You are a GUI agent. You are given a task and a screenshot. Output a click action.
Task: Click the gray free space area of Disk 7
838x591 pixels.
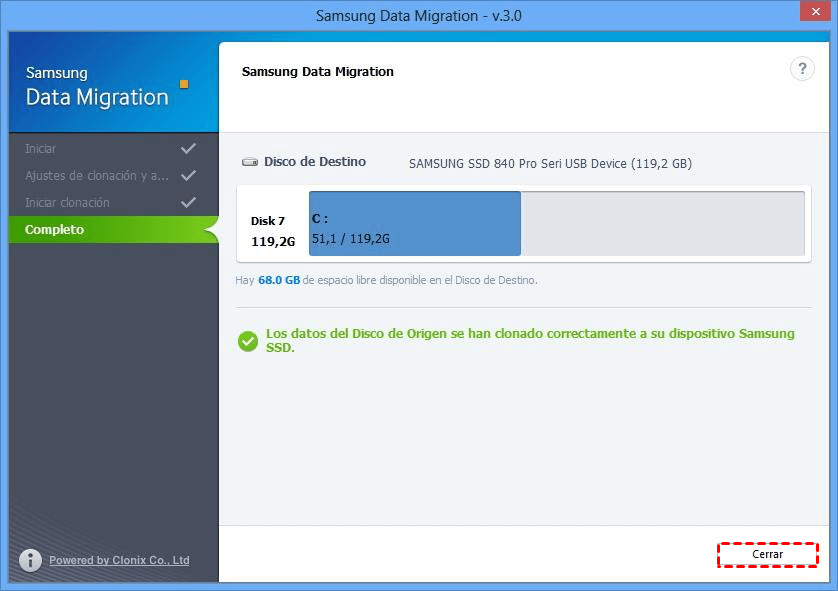[663, 223]
